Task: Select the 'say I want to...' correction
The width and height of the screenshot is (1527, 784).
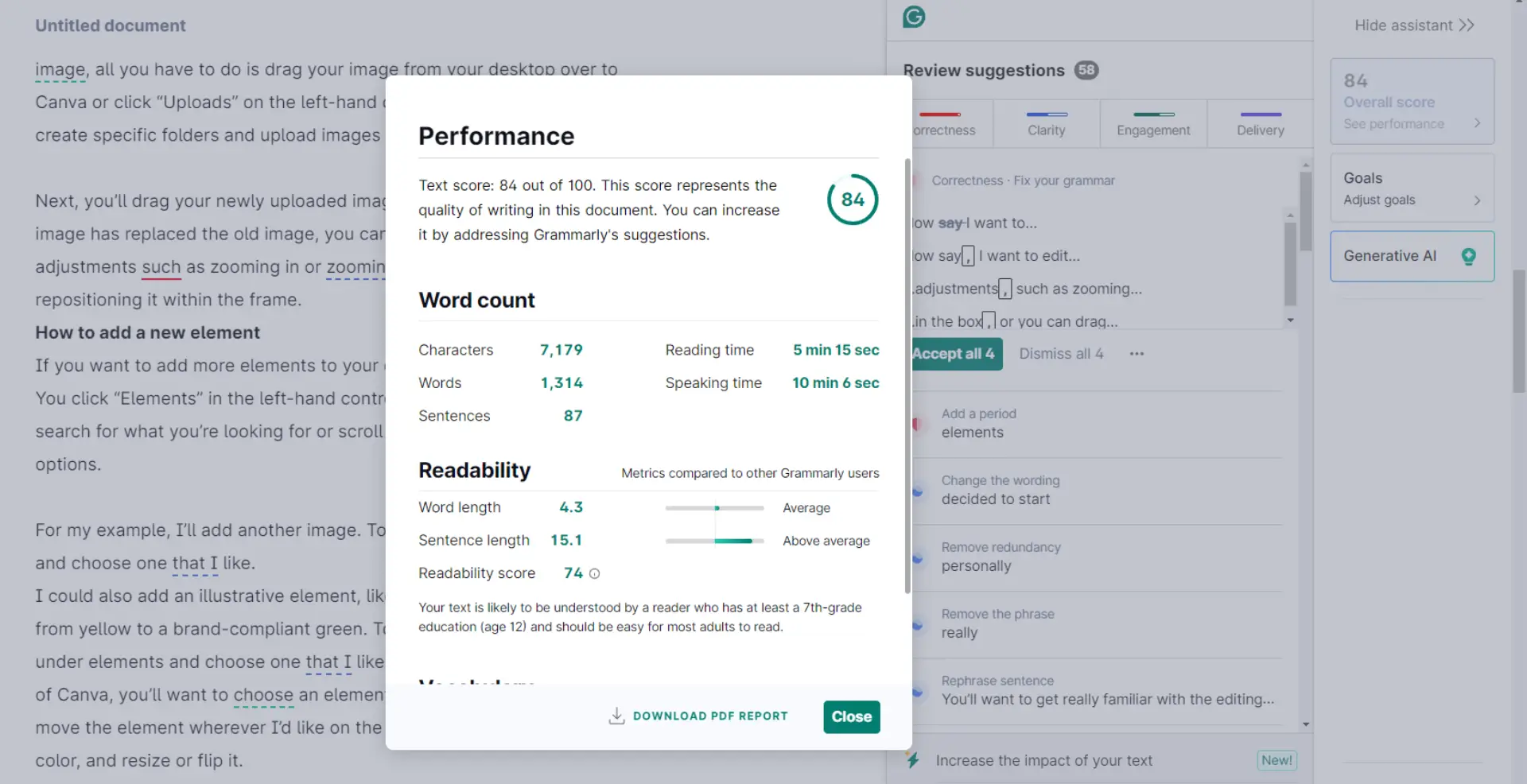Action: pos(975,223)
